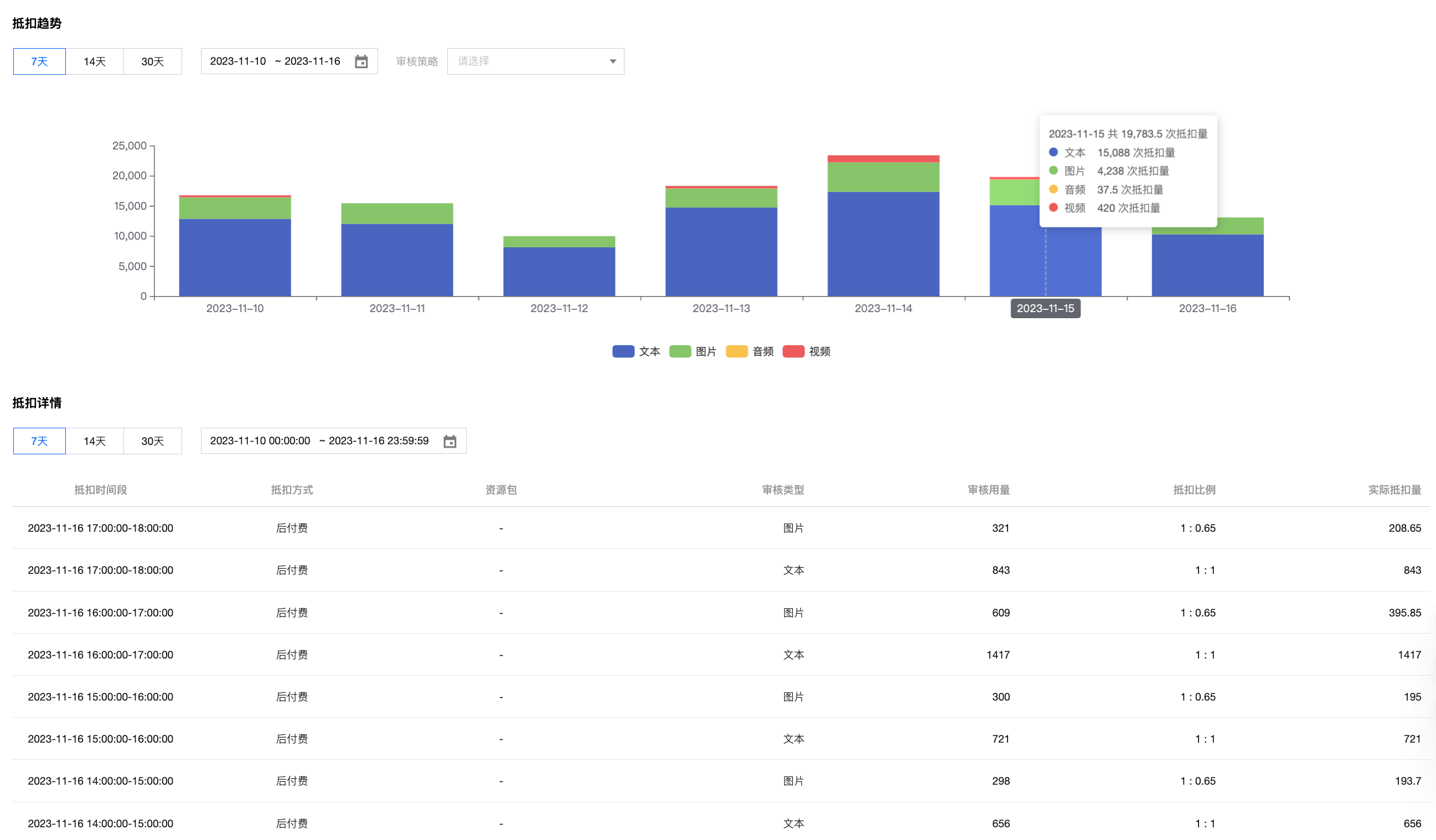Click 420 次抵扣量 in chart tooltip

coord(1129,209)
